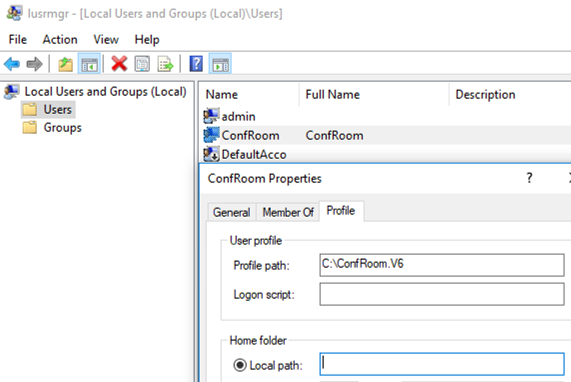Toggle the Show/Hide Console Tree icon
Image resolution: width=571 pixels, height=382 pixels.
click(x=89, y=64)
